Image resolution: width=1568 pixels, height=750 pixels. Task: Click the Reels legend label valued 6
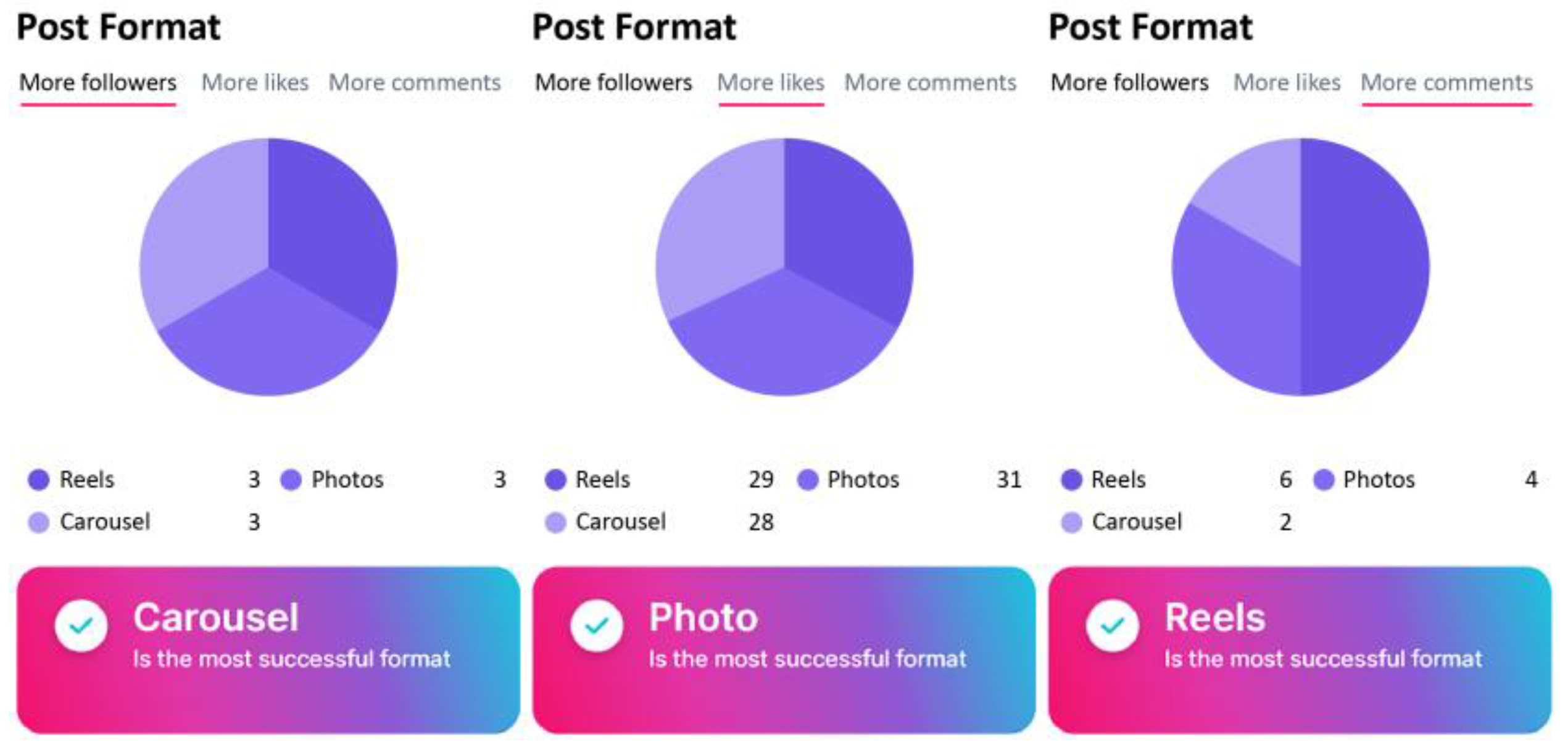(1118, 480)
